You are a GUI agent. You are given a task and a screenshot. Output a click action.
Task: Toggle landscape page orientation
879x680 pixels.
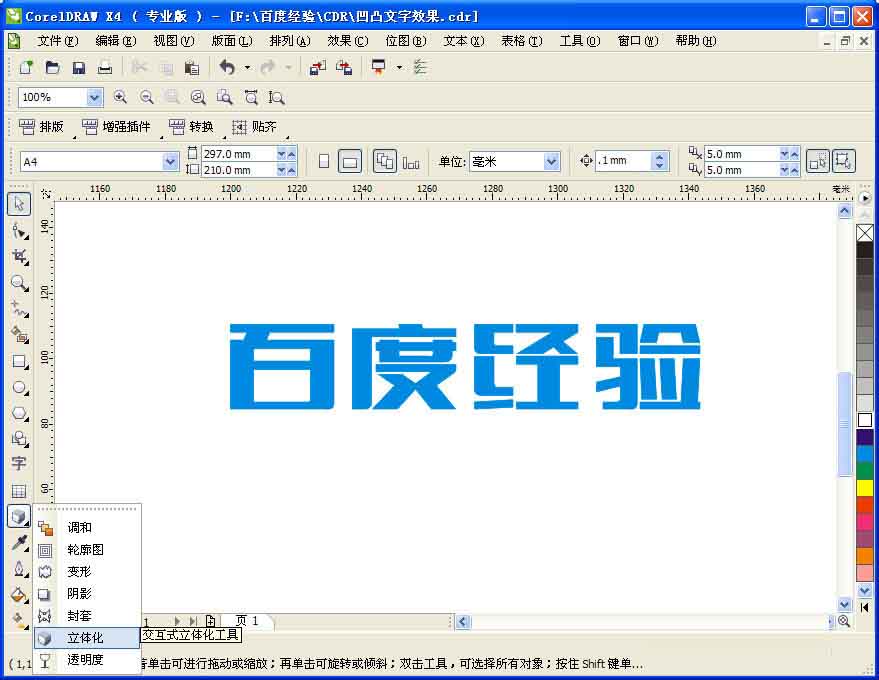pyautogui.click(x=350, y=162)
